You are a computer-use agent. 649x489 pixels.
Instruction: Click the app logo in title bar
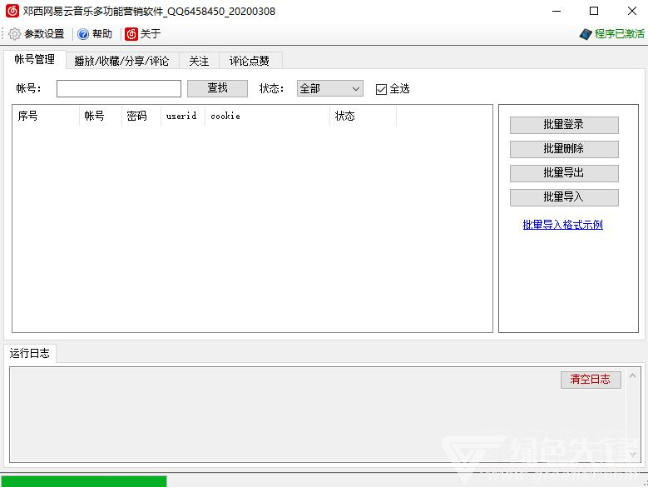pos(12,11)
